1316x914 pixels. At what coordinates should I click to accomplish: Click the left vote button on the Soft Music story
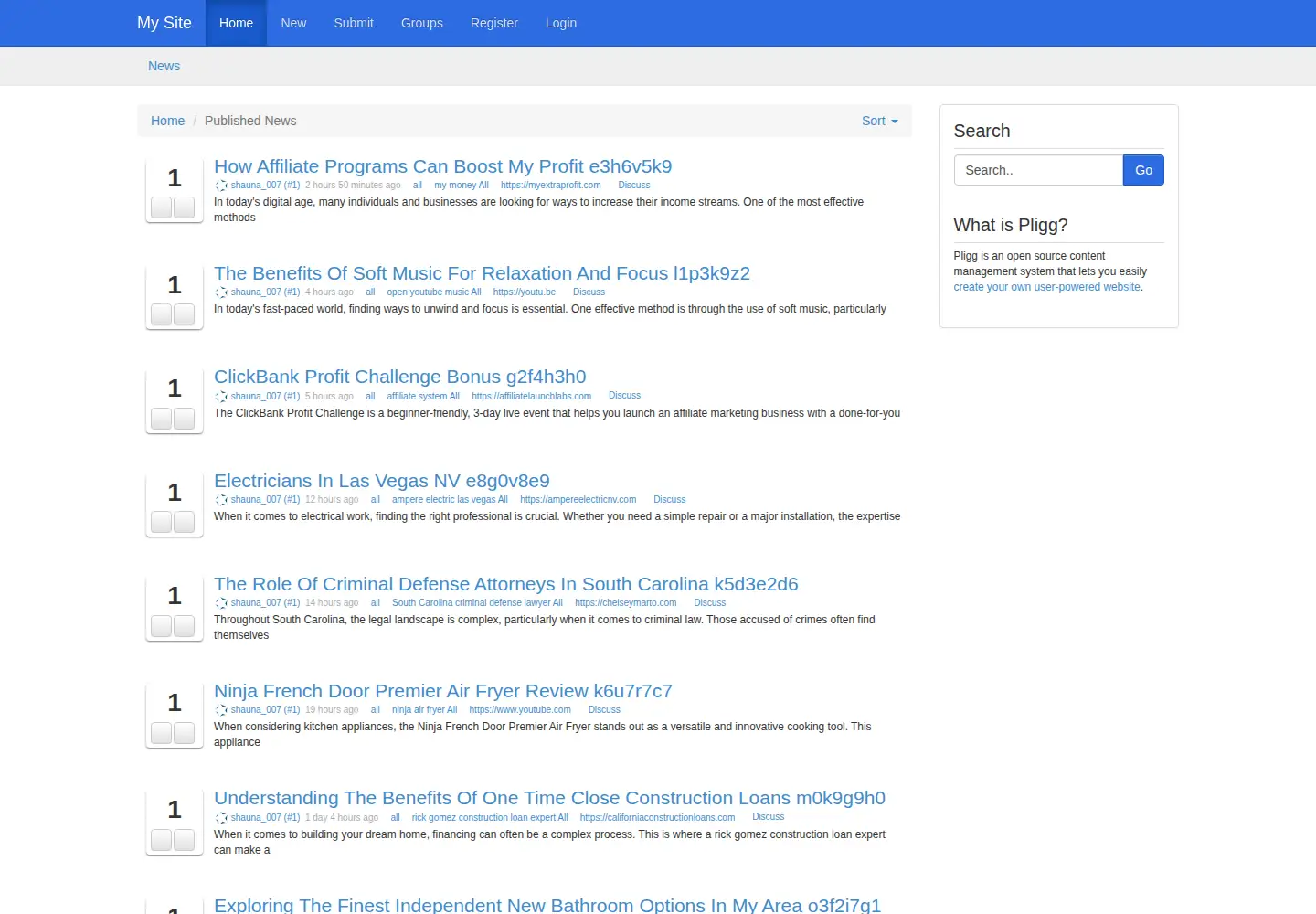(162, 314)
